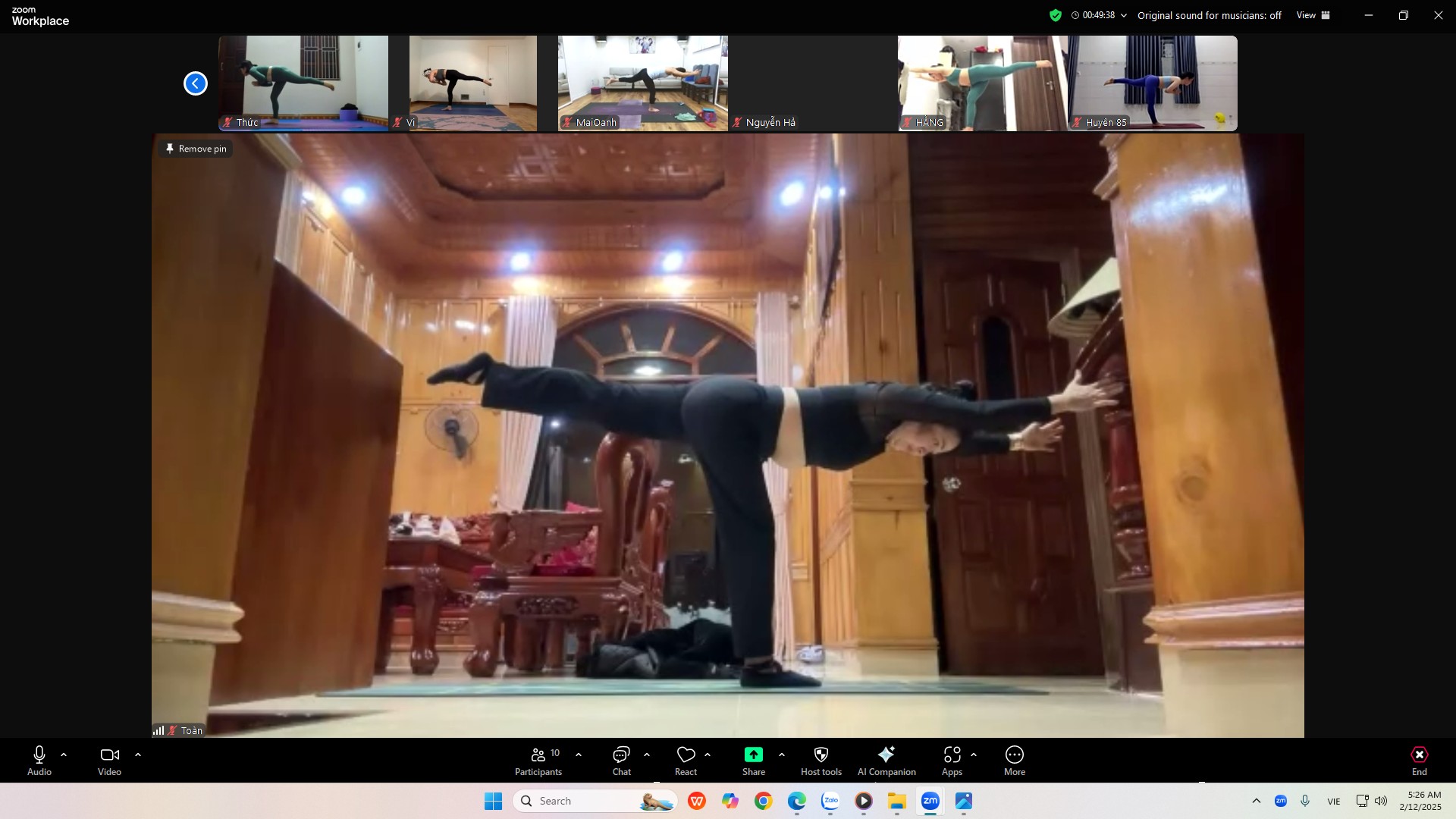Show previous participants with left arrow
1456x819 pixels.
click(x=196, y=83)
